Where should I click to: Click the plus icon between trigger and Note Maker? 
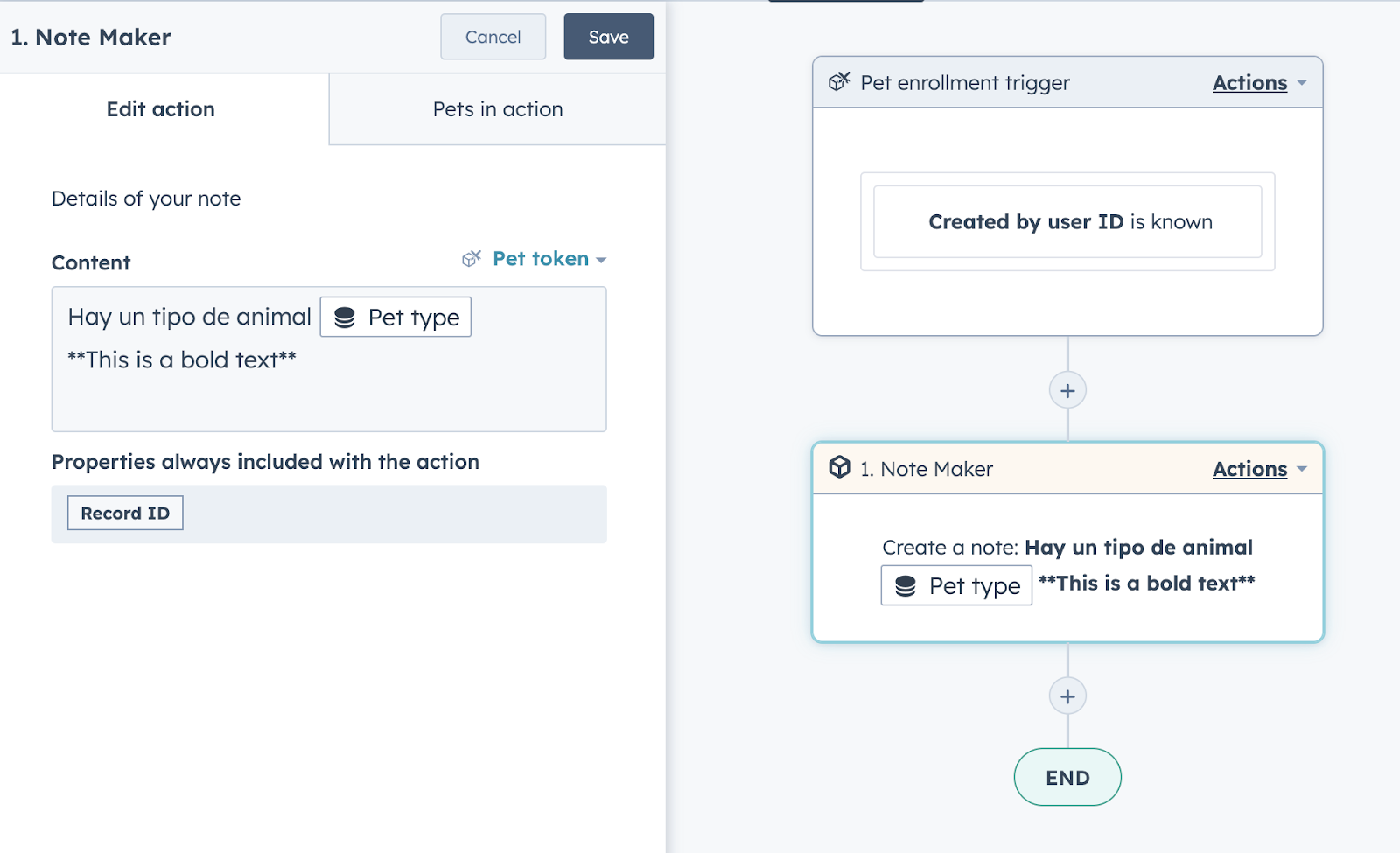click(x=1067, y=390)
